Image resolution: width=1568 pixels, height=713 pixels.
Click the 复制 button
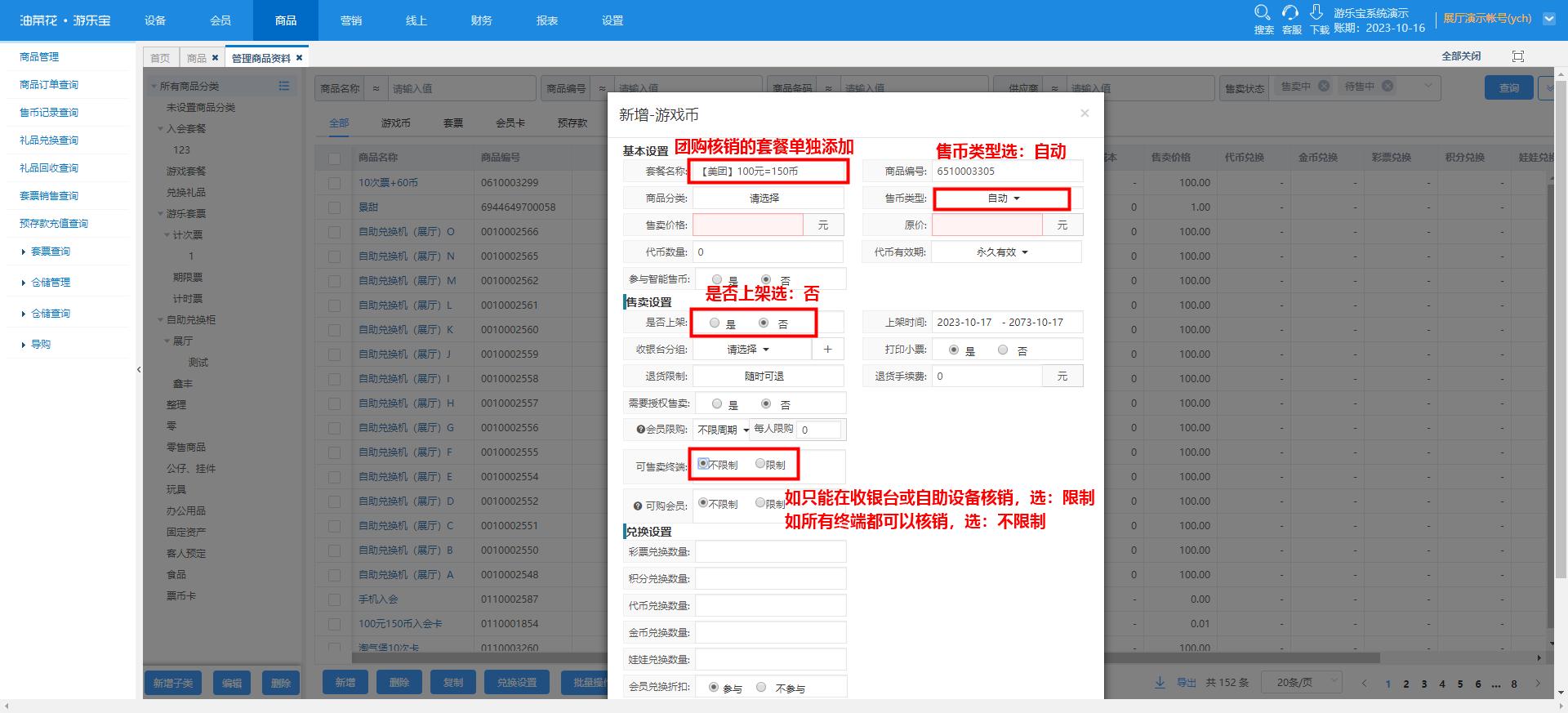click(453, 683)
